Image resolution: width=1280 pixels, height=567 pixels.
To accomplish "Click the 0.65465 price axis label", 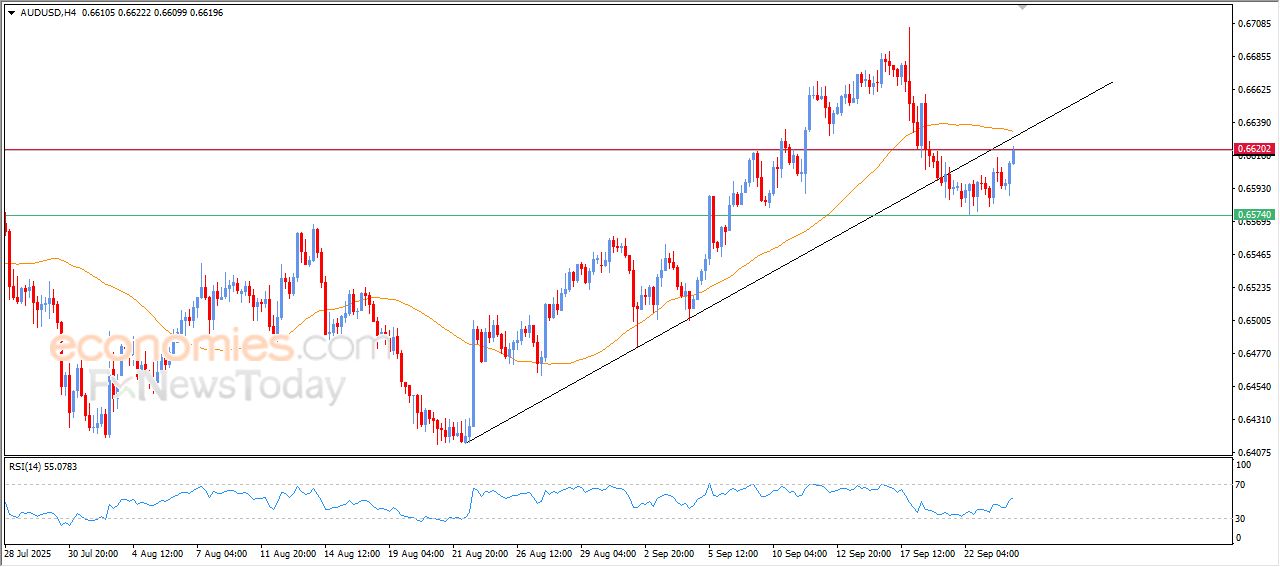I will (x=1254, y=254).
